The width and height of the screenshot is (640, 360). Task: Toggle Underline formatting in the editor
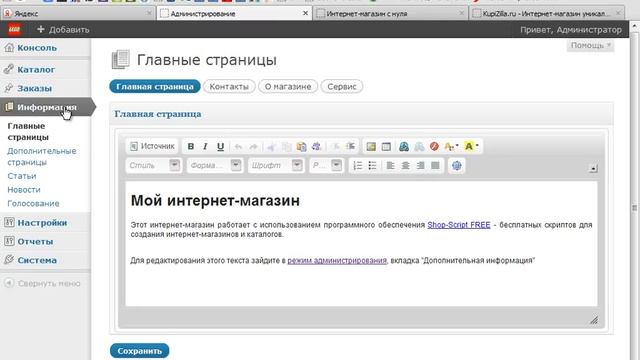(x=220, y=147)
